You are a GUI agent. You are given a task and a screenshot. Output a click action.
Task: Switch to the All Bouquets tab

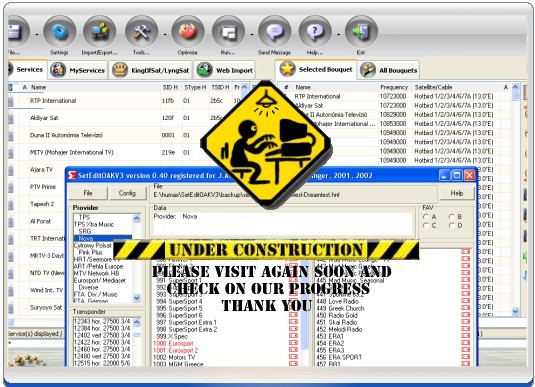[389, 70]
